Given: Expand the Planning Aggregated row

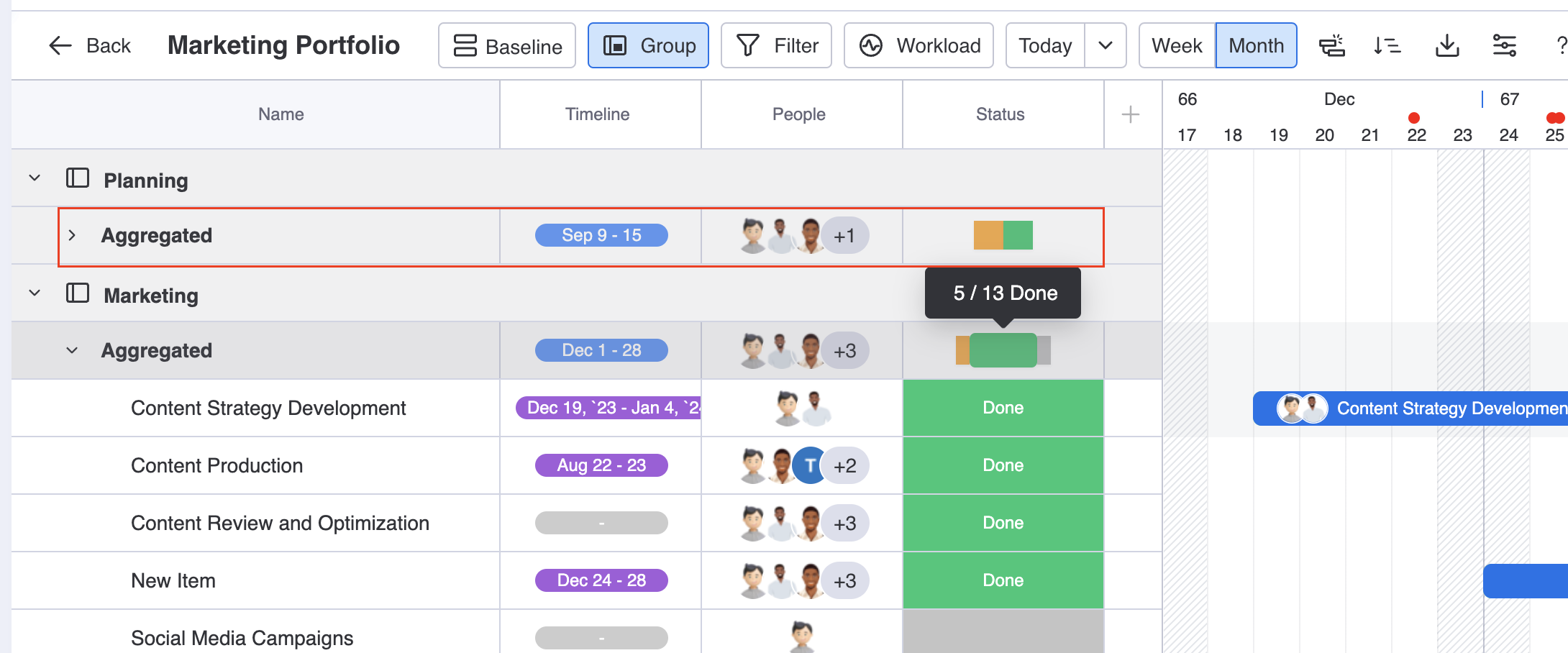Looking at the screenshot, I should 72,235.
